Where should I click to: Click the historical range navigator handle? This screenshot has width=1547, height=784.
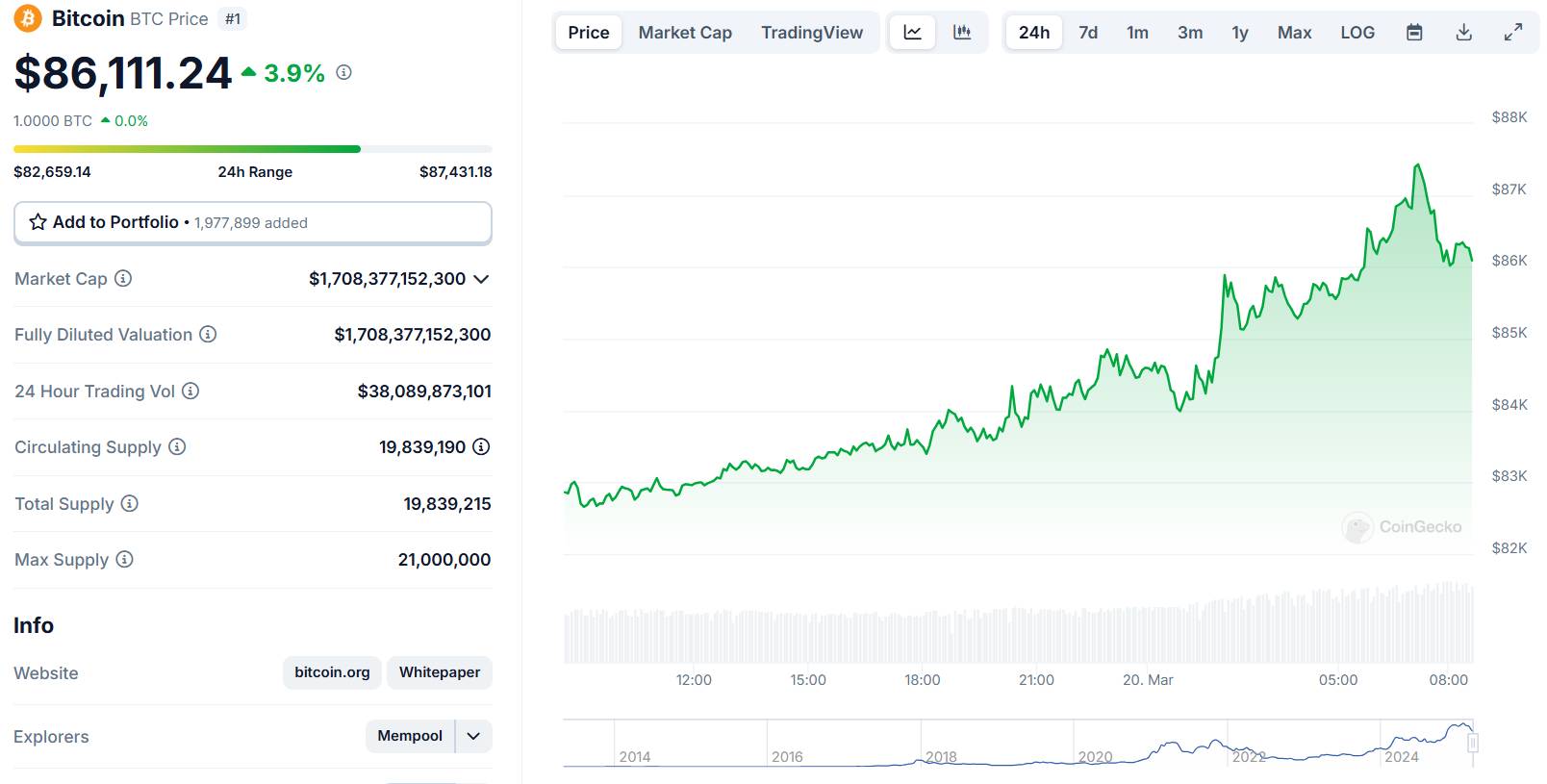(x=1472, y=743)
